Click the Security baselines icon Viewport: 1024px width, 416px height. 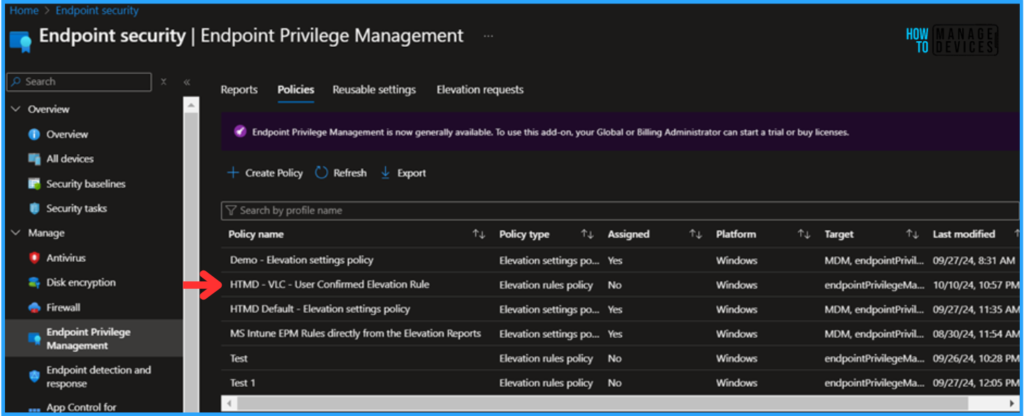coord(35,184)
